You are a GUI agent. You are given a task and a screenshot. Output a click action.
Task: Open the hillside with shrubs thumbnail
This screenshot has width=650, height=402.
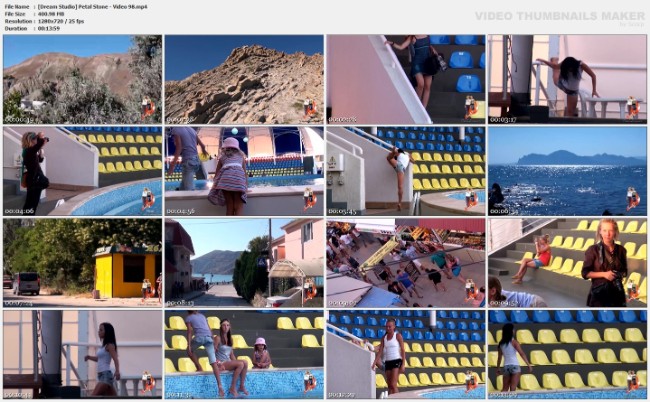tap(82, 79)
